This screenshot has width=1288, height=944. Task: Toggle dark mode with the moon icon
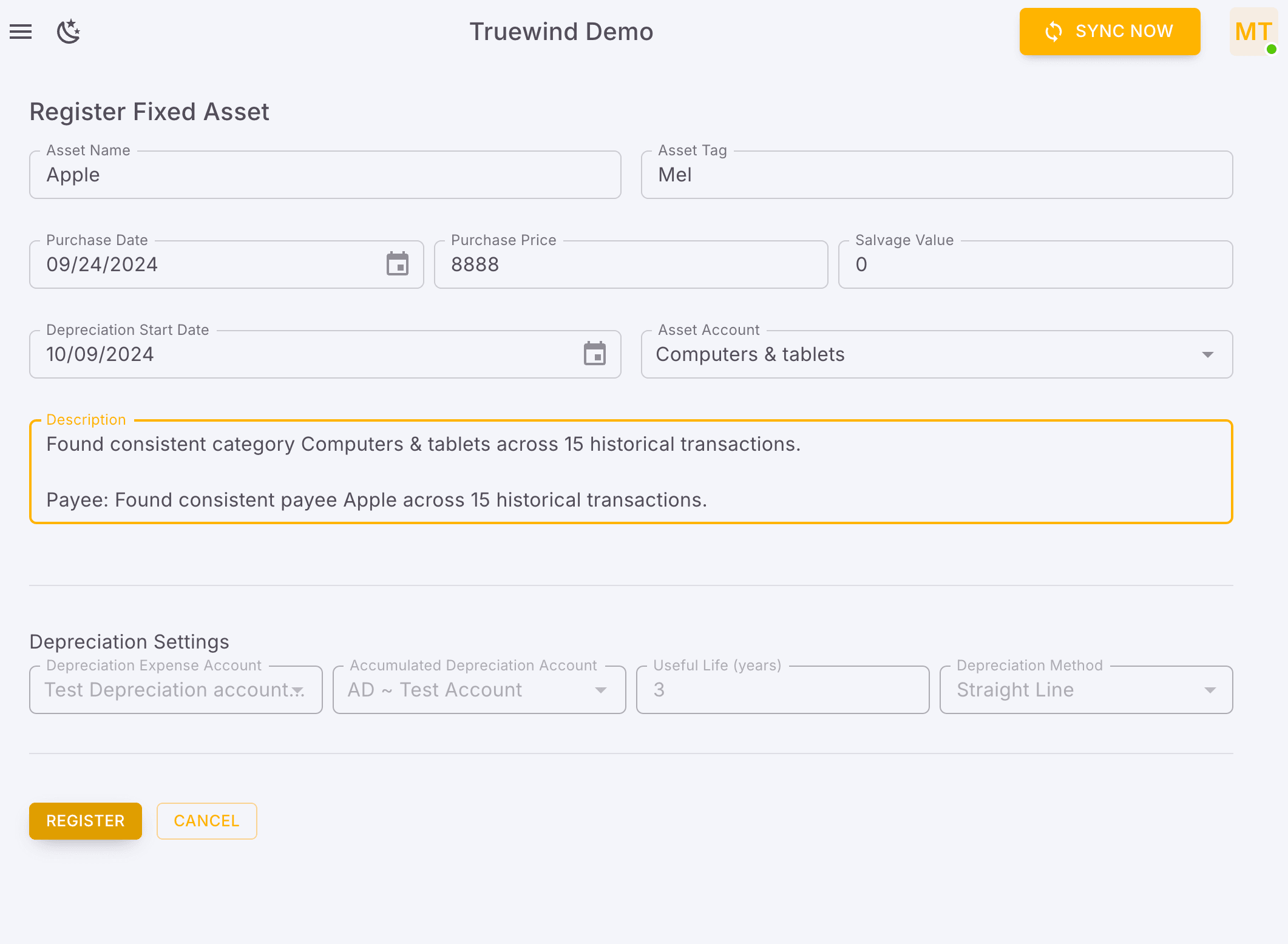point(68,32)
